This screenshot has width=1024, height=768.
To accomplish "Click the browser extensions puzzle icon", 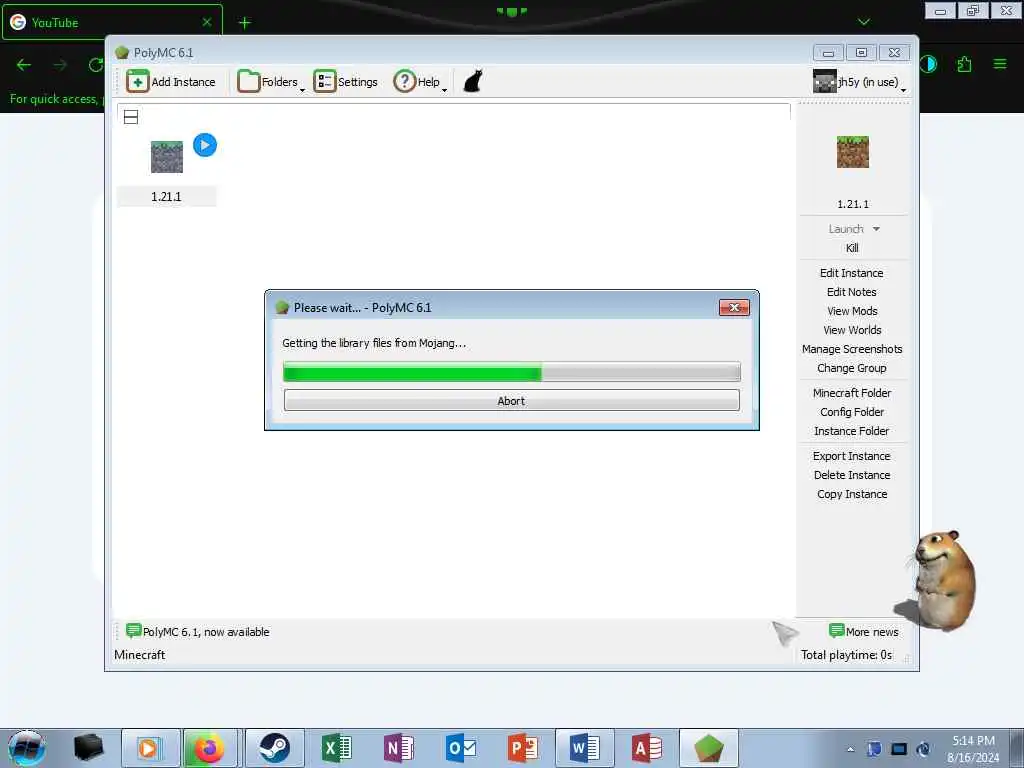I will [x=964, y=64].
